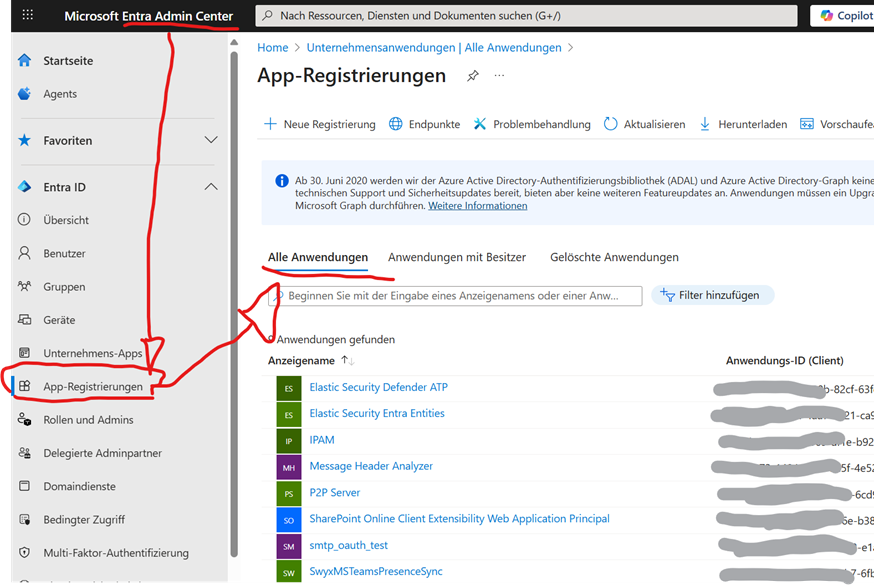Screen dimensions: 874x585
Task: Click the Delegierte Adminpartner icon
Action: (x=25, y=452)
